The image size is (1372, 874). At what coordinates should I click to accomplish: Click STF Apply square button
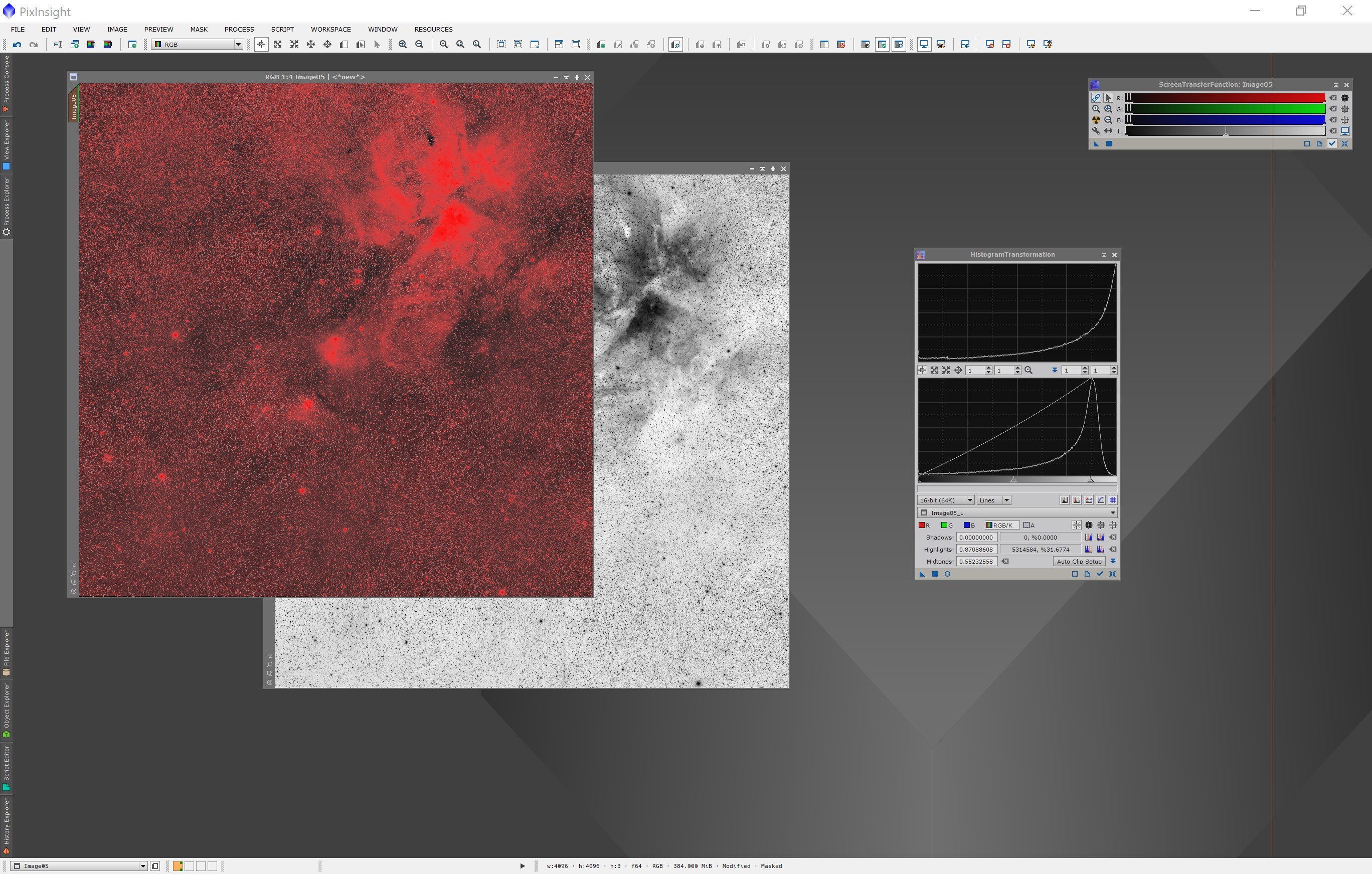1109,143
